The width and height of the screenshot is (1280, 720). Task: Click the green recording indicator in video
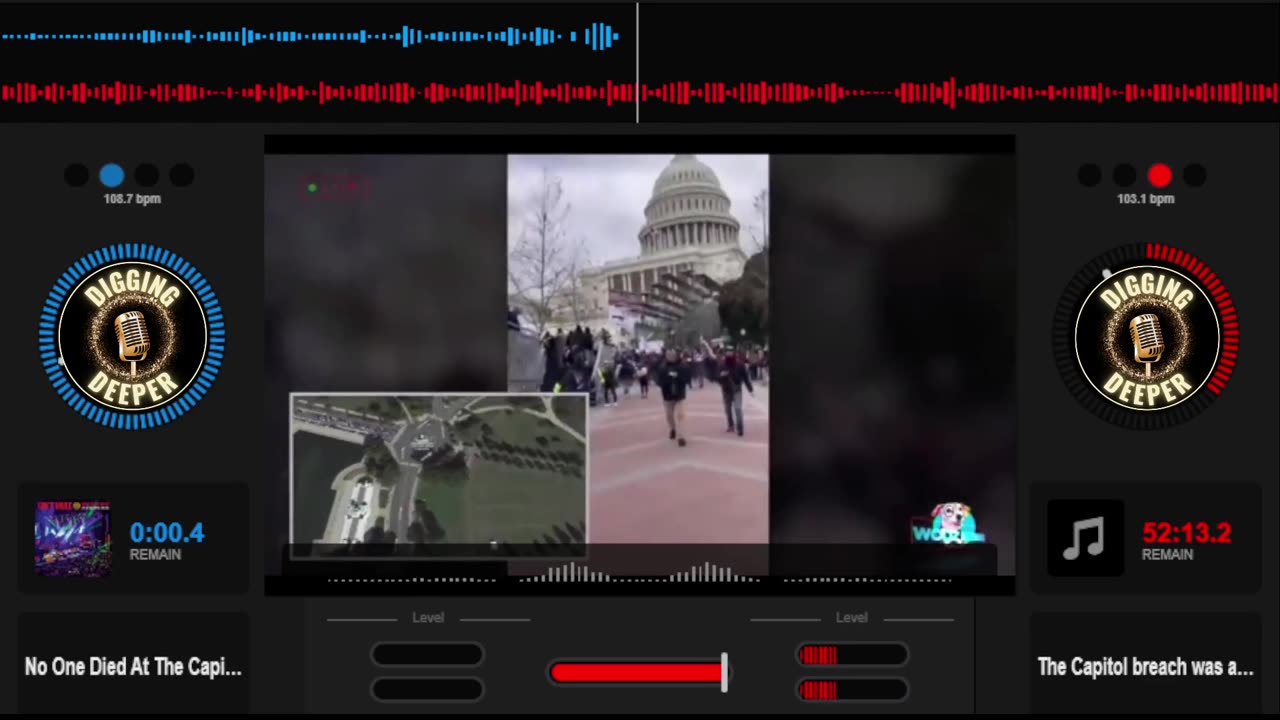click(x=313, y=187)
